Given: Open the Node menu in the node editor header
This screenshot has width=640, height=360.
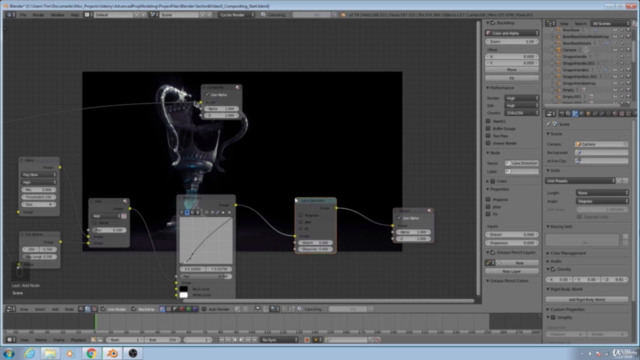Looking at the screenshot, I should 69,309.
